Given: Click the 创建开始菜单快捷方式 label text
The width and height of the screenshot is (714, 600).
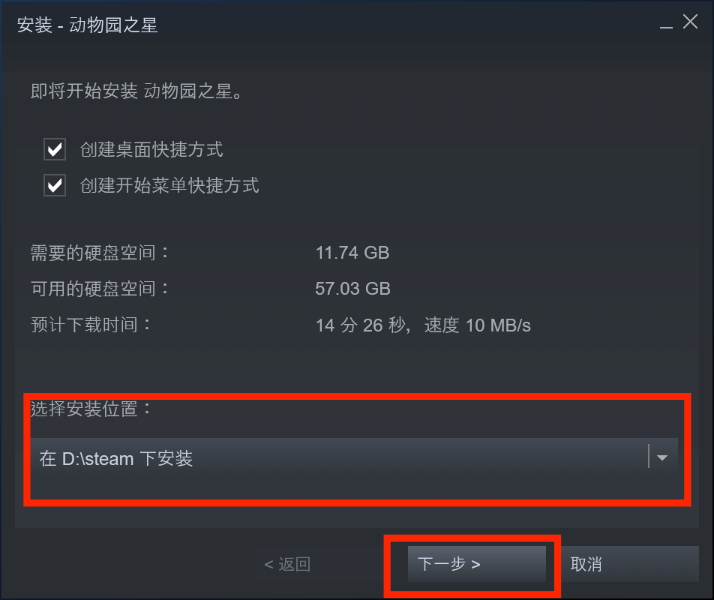Looking at the screenshot, I should 169,185.
